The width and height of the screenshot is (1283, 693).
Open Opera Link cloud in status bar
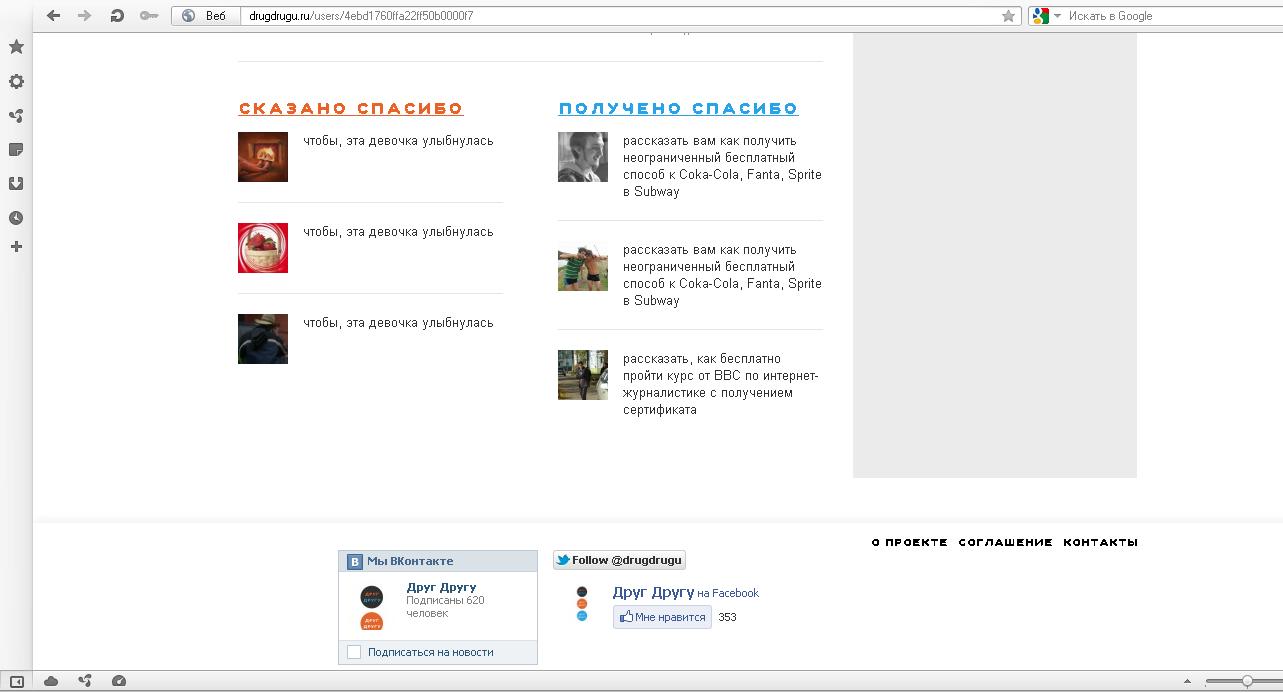tap(51, 681)
